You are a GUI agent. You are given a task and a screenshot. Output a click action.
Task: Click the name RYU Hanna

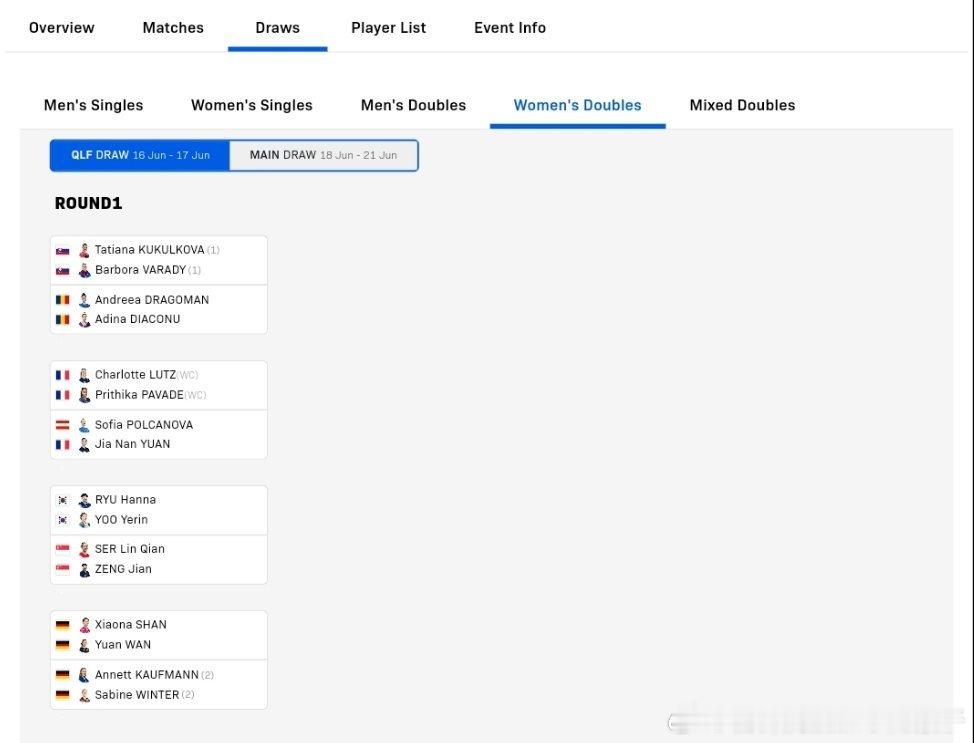coord(125,500)
